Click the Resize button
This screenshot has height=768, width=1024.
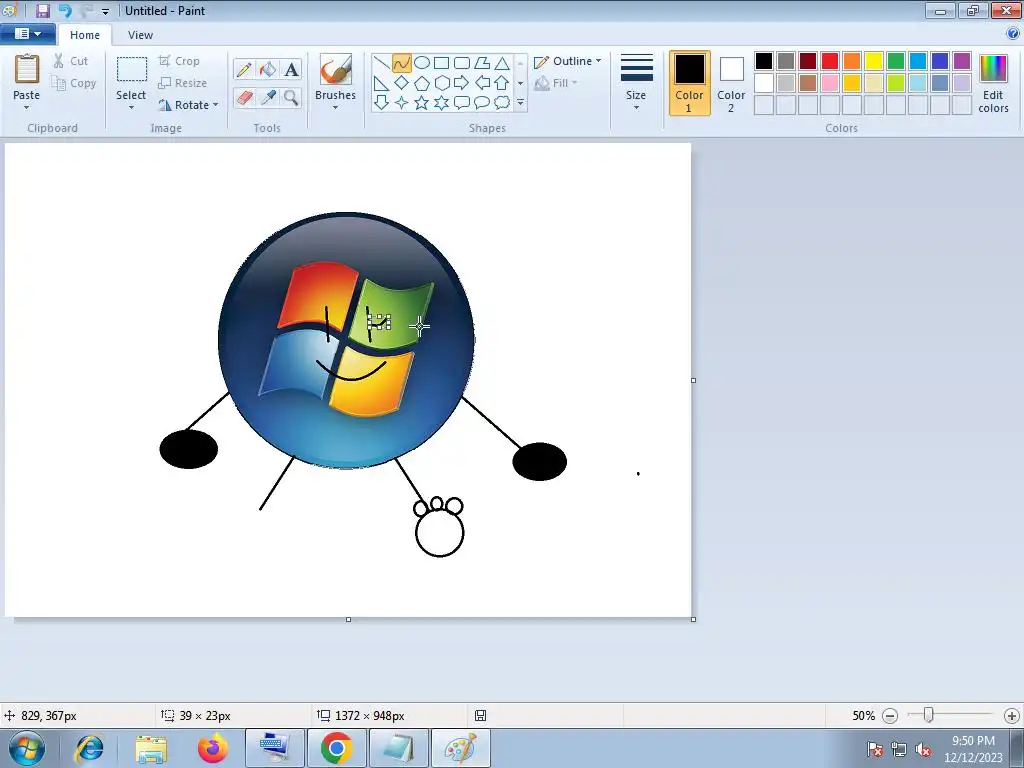183,83
